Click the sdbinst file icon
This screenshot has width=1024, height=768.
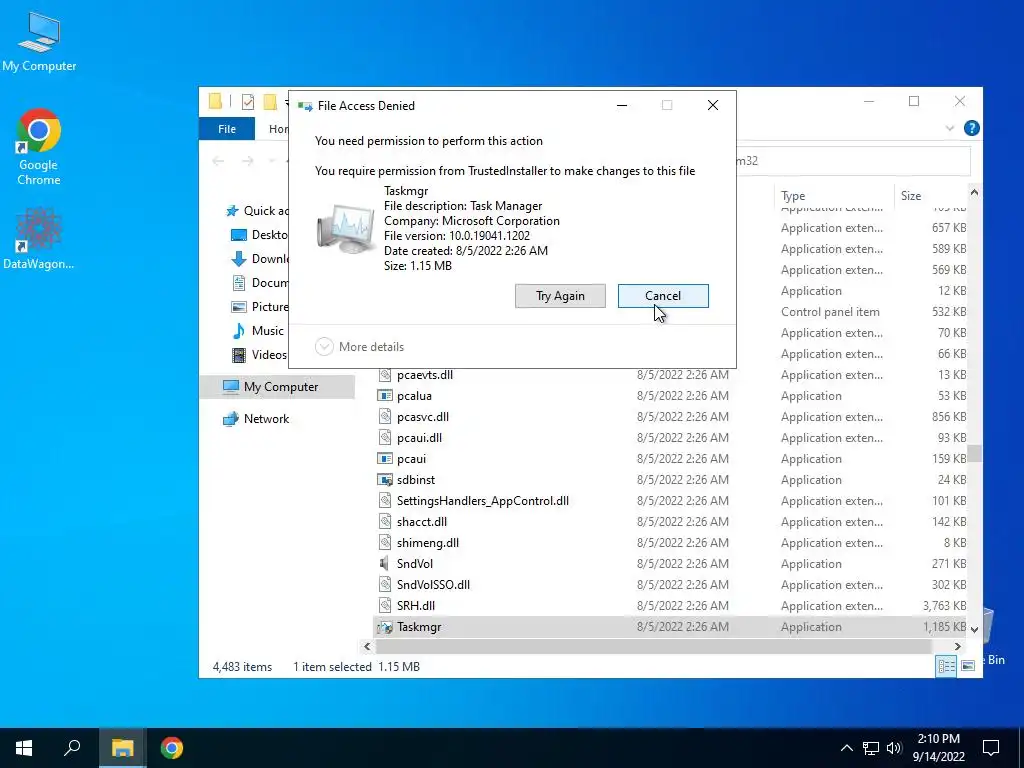385,479
